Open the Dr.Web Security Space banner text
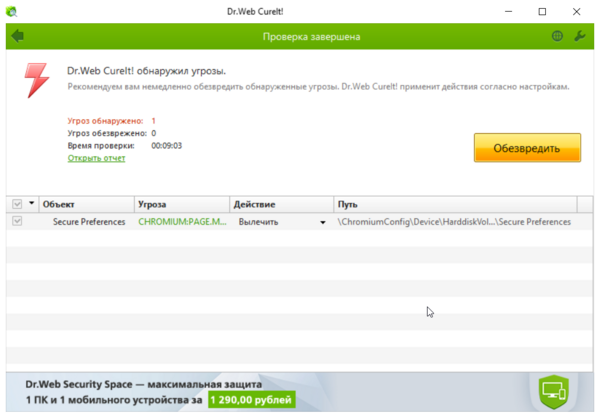This screenshot has height=417, width=600. click(143, 384)
